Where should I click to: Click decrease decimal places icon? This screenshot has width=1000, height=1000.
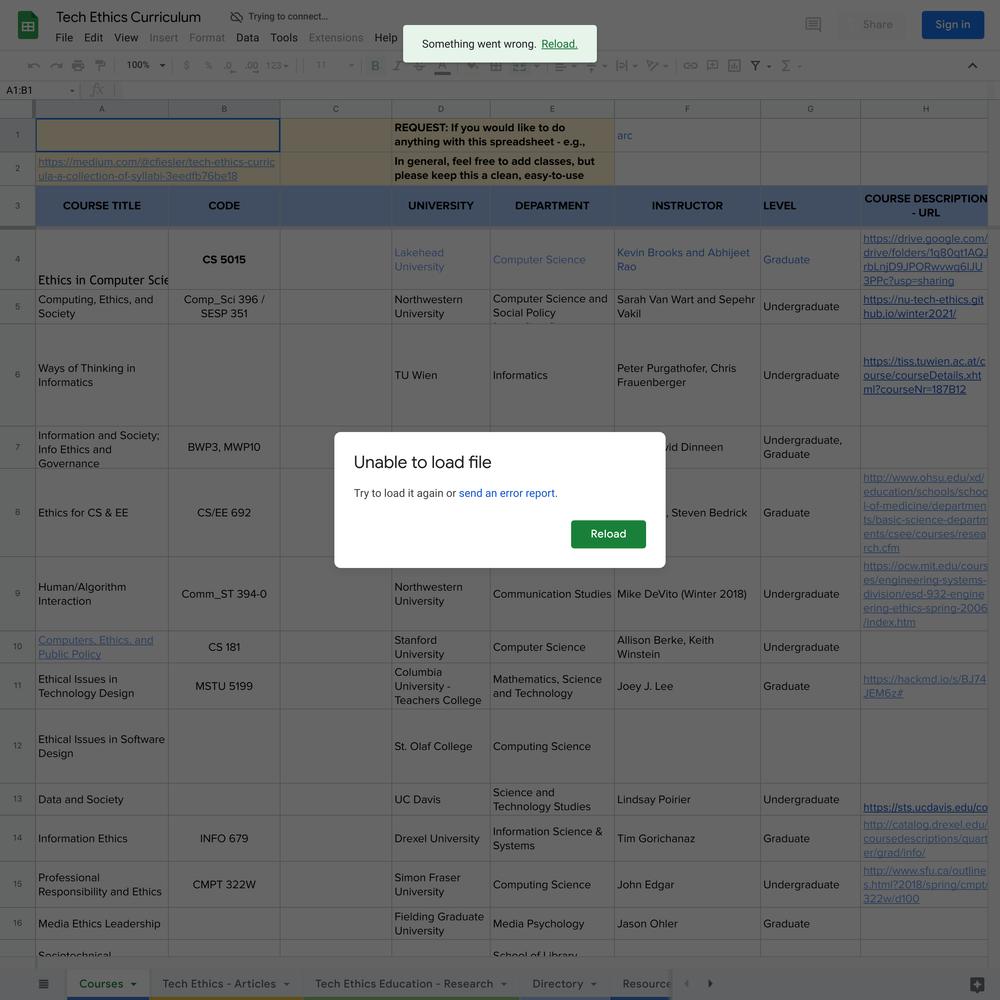229,66
